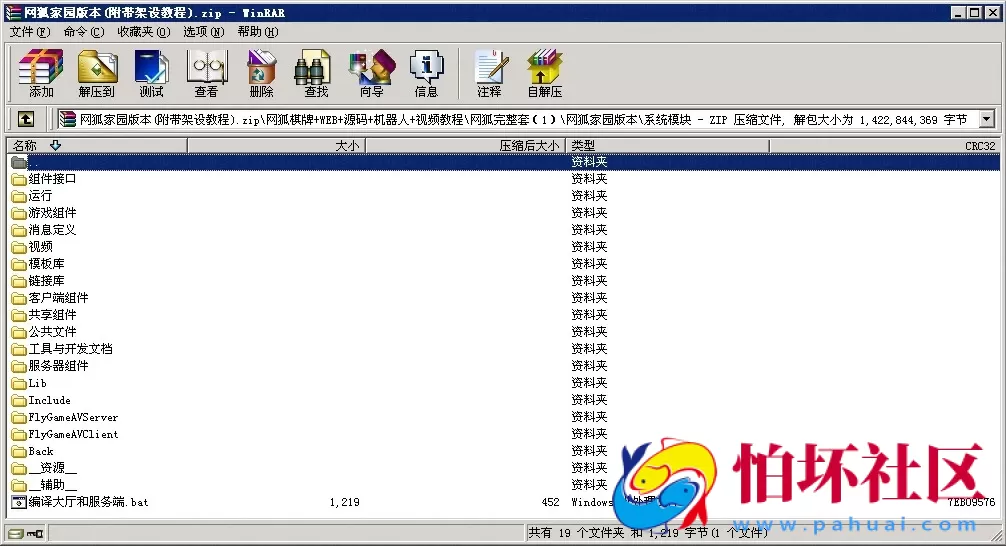The height and width of the screenshot is (546, 1006).
Task: Click the disk and key status bar icon
Action: pyautogui.click(x=26, y=533)
